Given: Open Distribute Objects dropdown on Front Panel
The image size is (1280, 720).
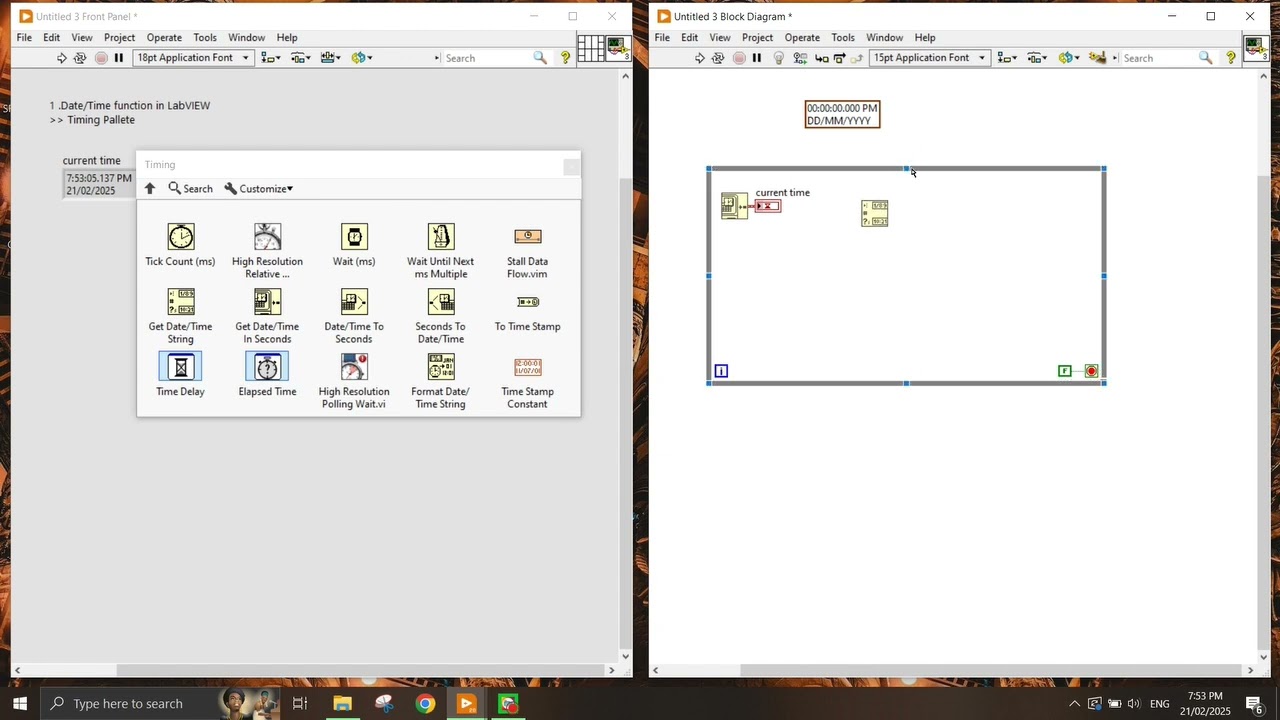Looking at the screenshot, I should click(301, 58).
